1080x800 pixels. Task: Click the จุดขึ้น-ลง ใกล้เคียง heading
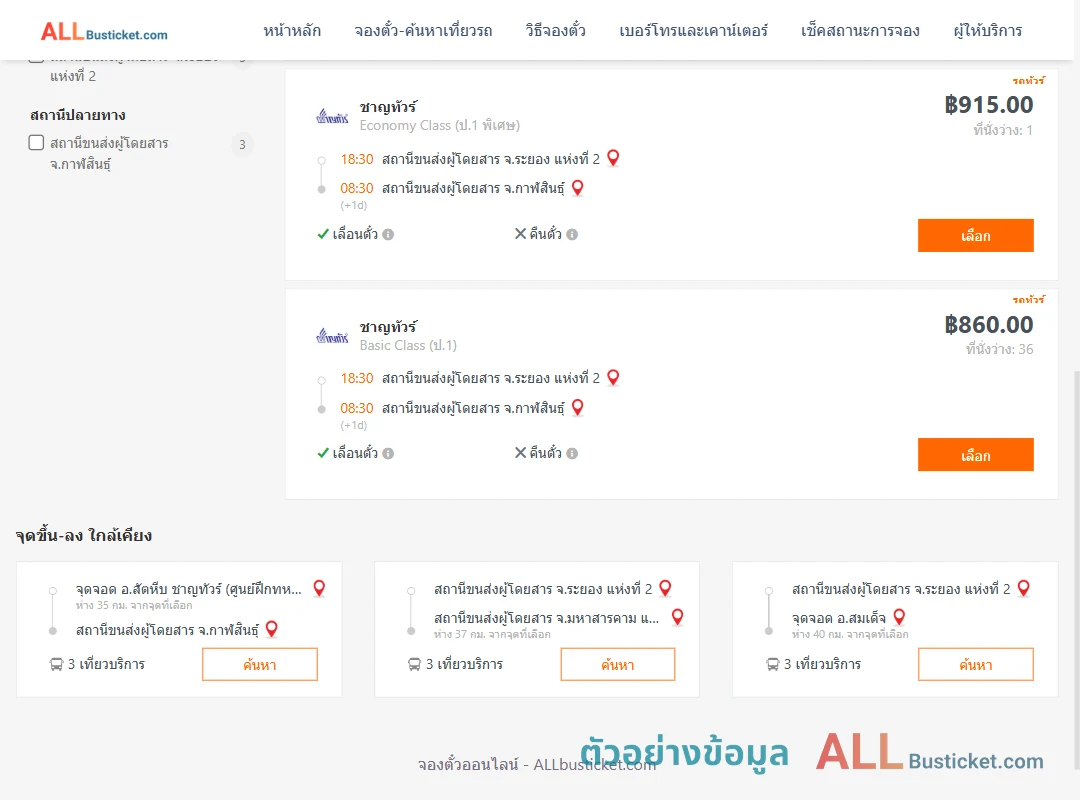[84, 535]
